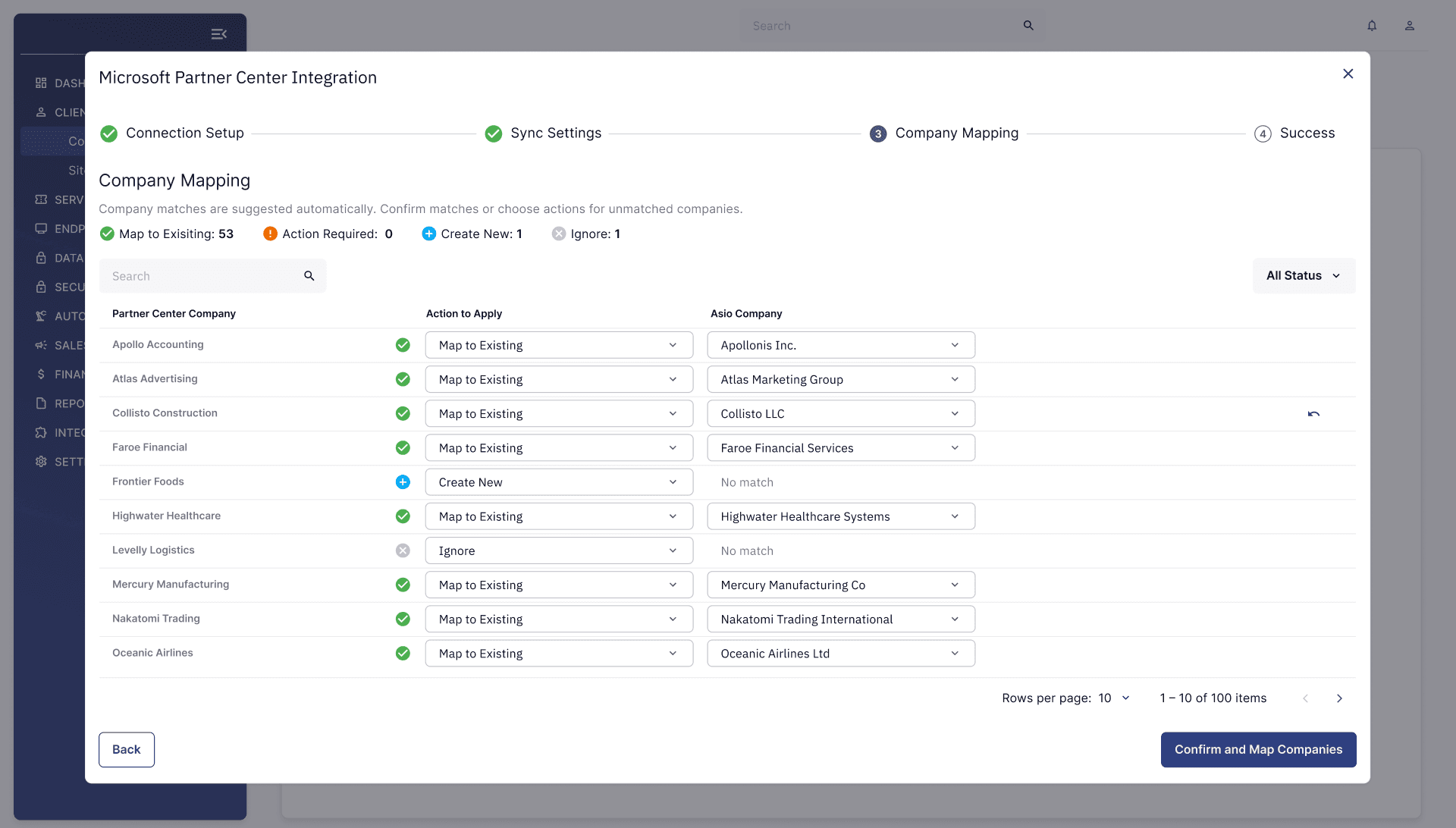Open action dropdown for Apollo Accounting

click(559, 345)
